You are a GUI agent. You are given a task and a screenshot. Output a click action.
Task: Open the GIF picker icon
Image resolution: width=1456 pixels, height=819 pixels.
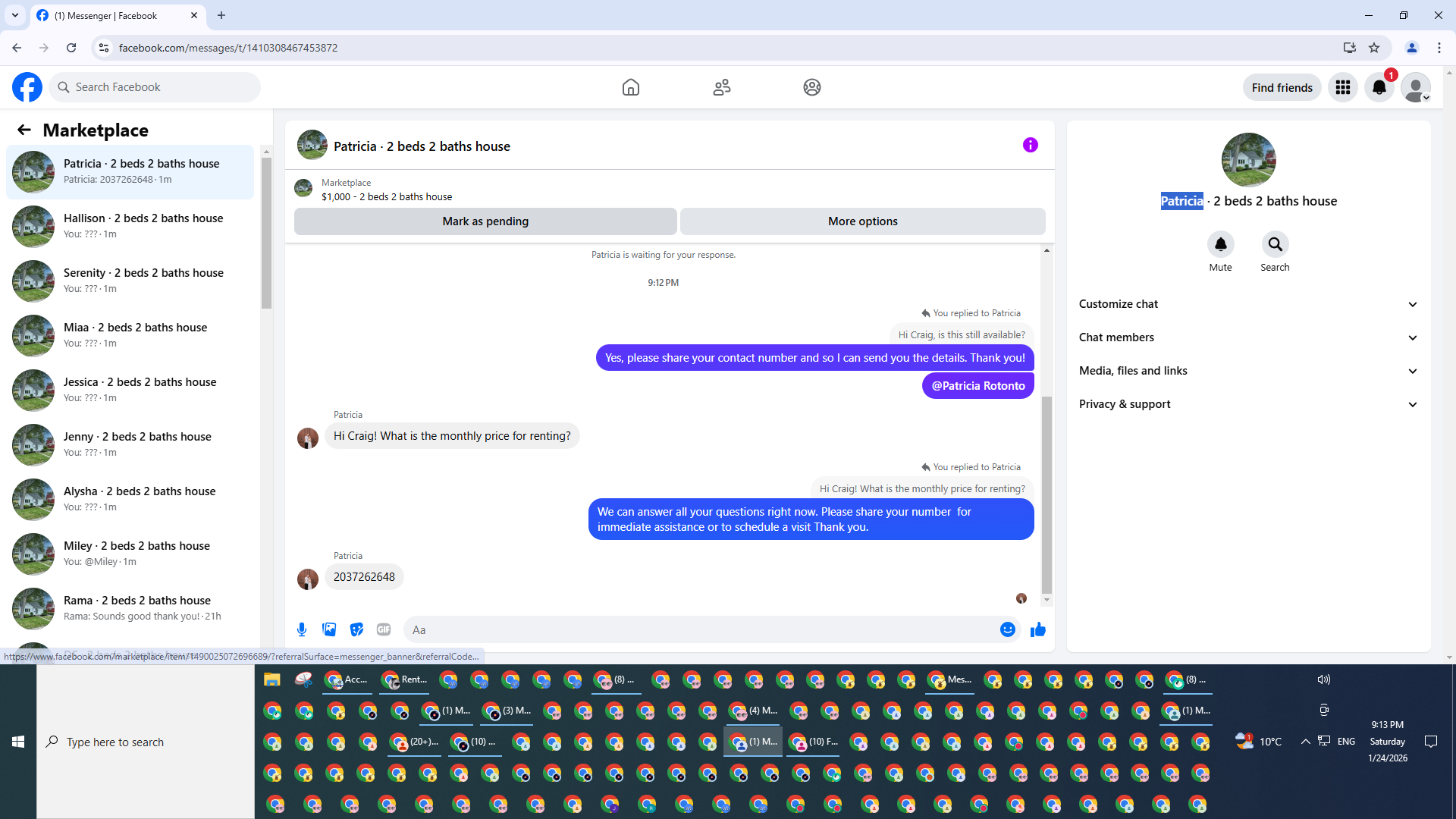[384, 629]
